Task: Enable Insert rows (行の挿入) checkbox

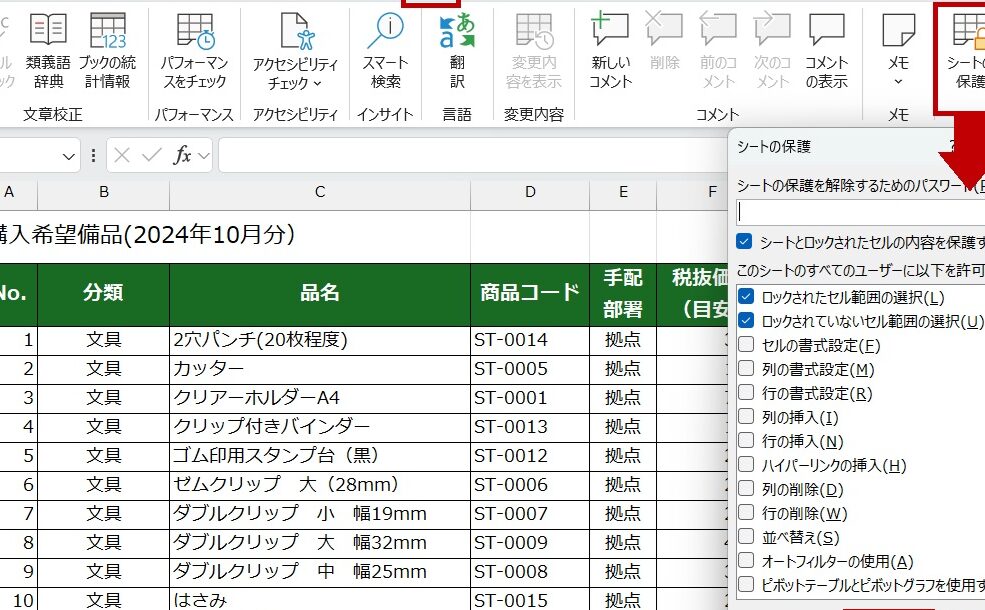Action: click(746, 440)
